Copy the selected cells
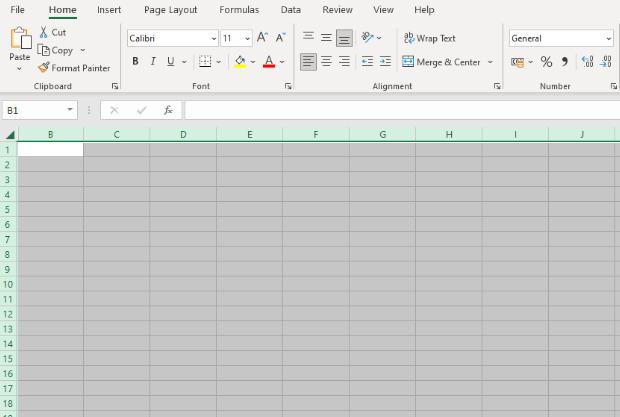 click(55, 50)
